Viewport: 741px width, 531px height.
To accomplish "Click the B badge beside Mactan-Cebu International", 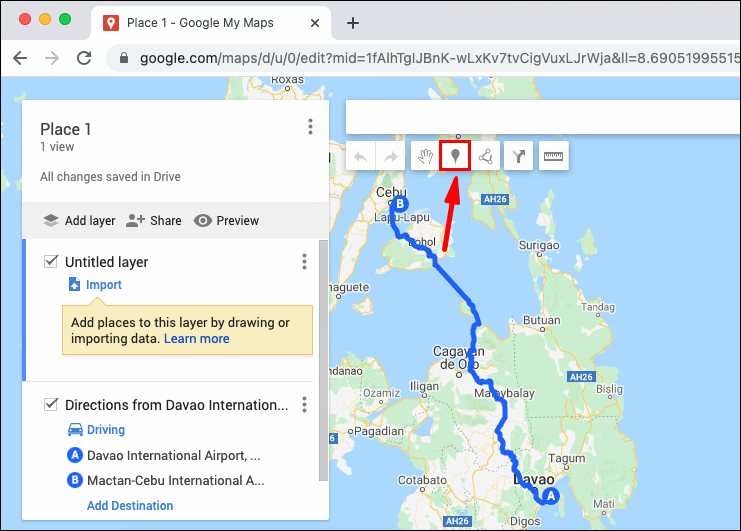I will 75,480.
